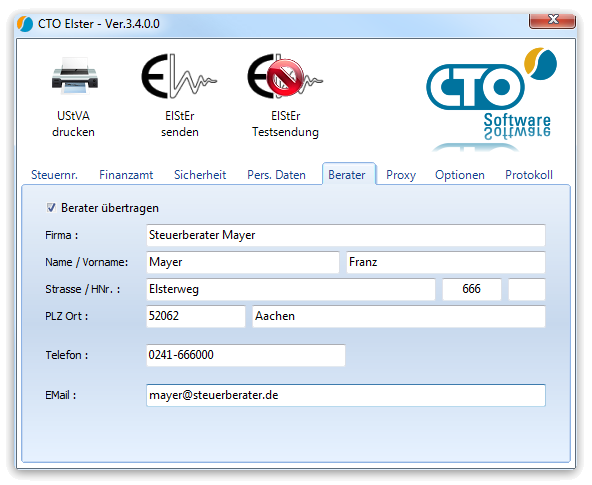Open the Sicherheit tab
The width and height of the screenshot is (592, 485).
click(200, 175)
